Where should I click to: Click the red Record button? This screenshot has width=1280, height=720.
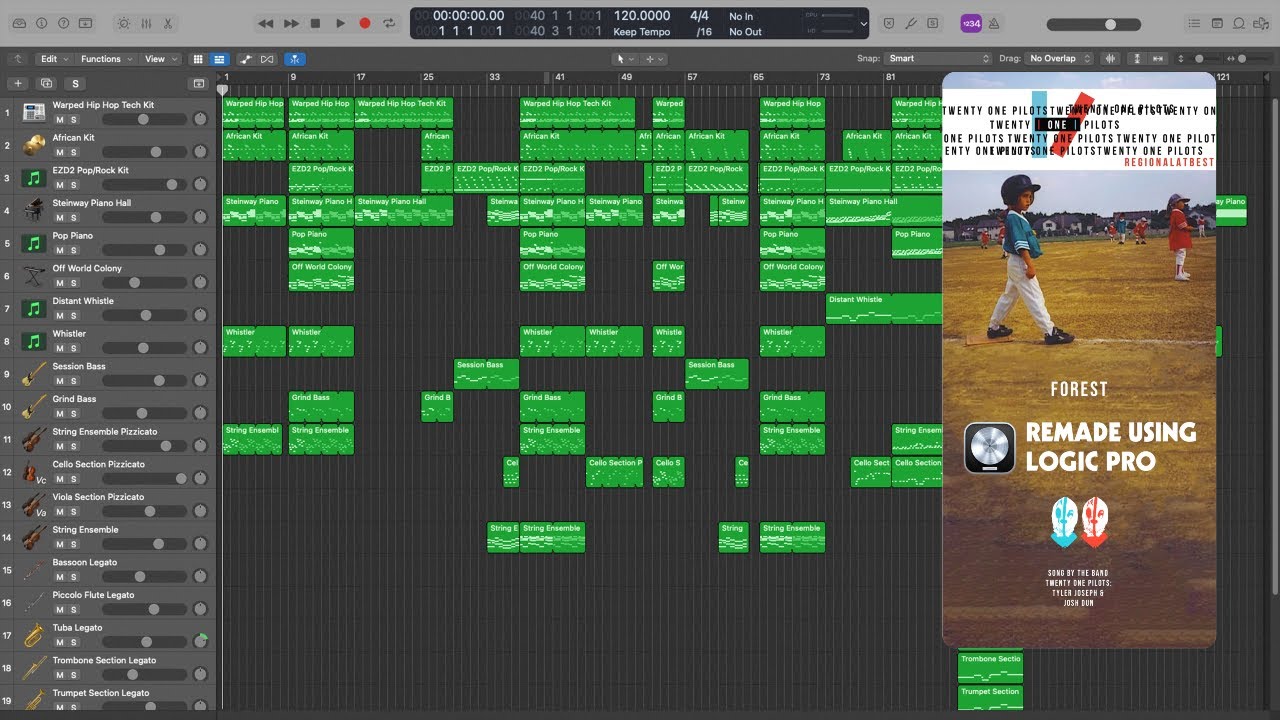tap(365, 23)
